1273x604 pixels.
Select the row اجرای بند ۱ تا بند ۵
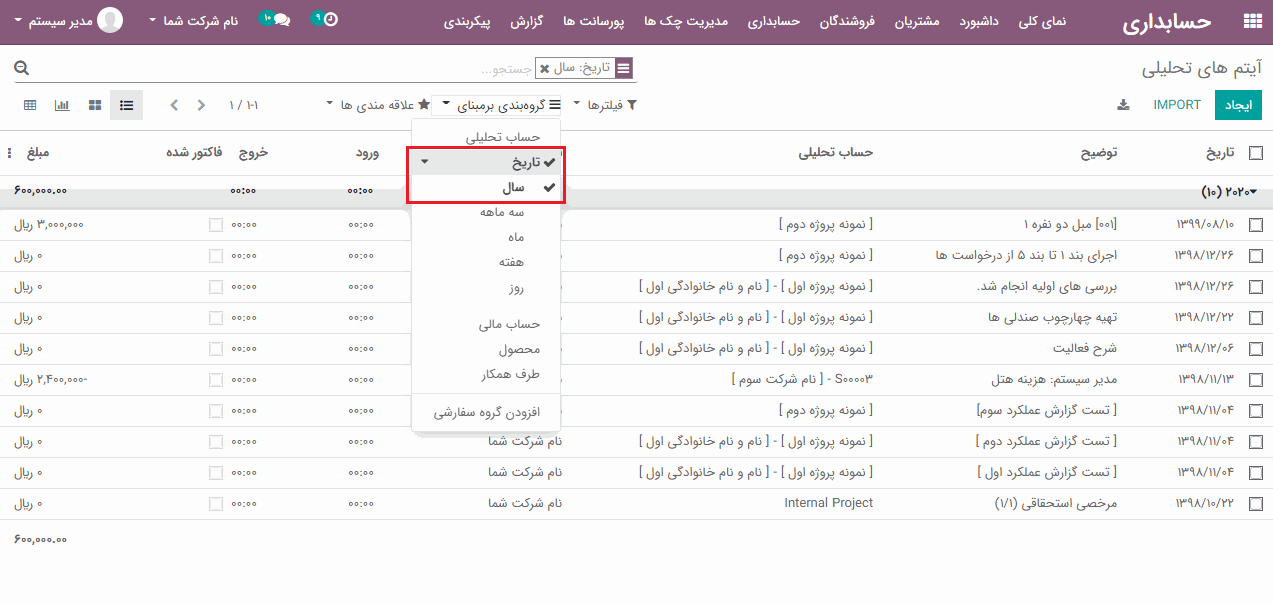coord(1256,256)
